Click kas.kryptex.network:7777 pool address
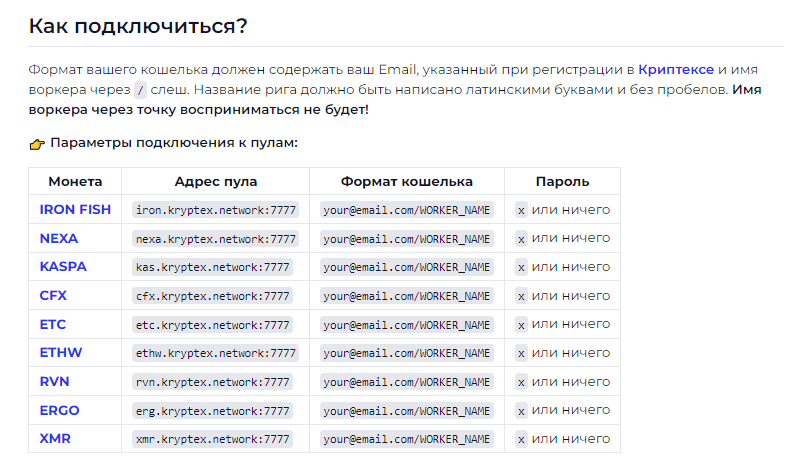Screen dimensions: 801x463 [213, 267]
